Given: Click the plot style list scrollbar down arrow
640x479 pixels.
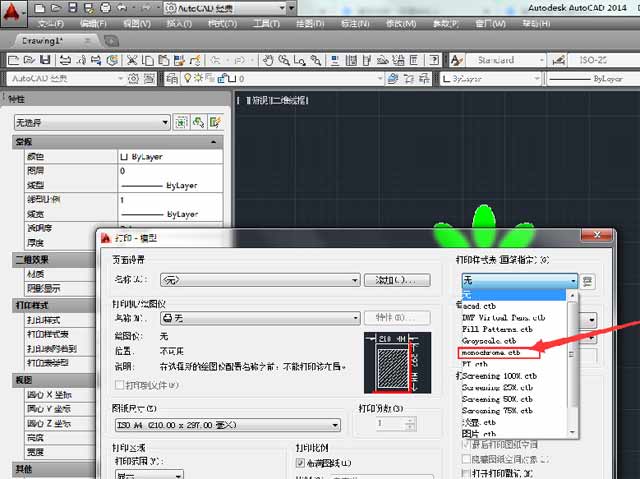Looking at the screenshot, I should click(572, 432).
